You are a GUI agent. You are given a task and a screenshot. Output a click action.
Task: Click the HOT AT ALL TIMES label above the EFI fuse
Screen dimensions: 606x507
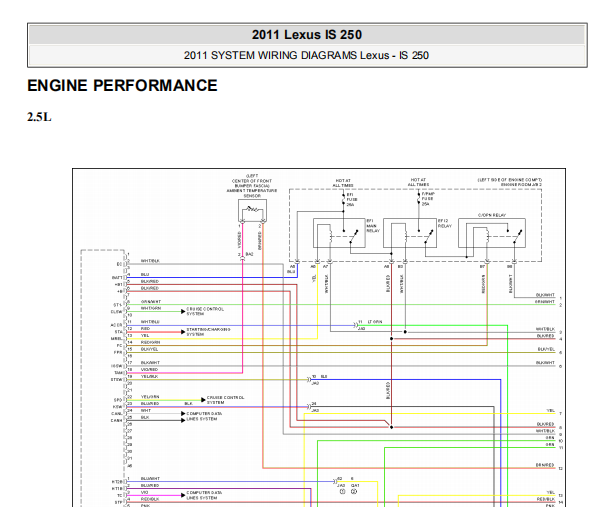(x=343, y=183)
